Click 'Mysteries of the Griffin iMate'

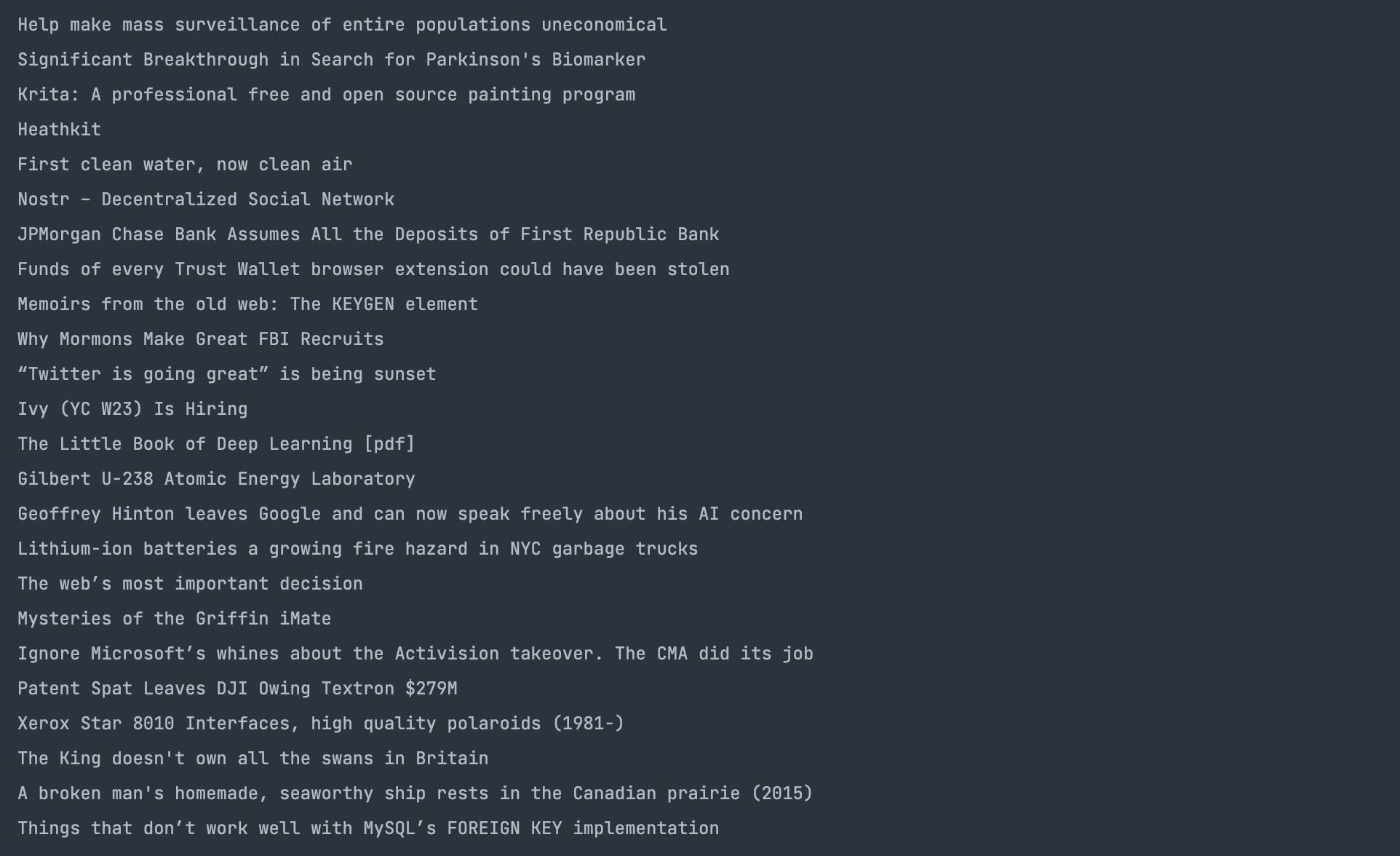click(x=174, y=619)
